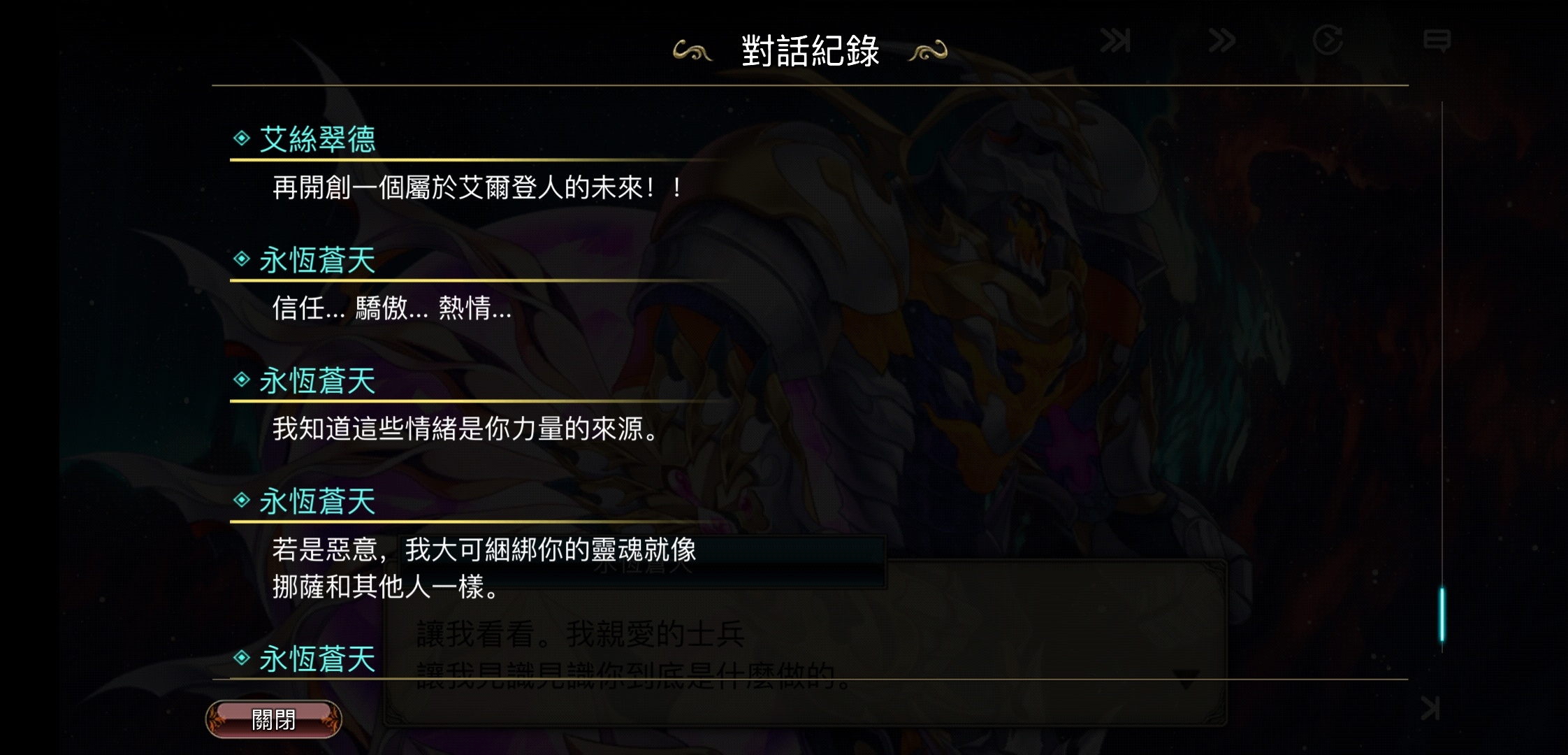The width and height of the screenshot is (1568, 755).
Task: Click the diamond bullet above 若是惡意 line
Action: click(x=242, y=501)
